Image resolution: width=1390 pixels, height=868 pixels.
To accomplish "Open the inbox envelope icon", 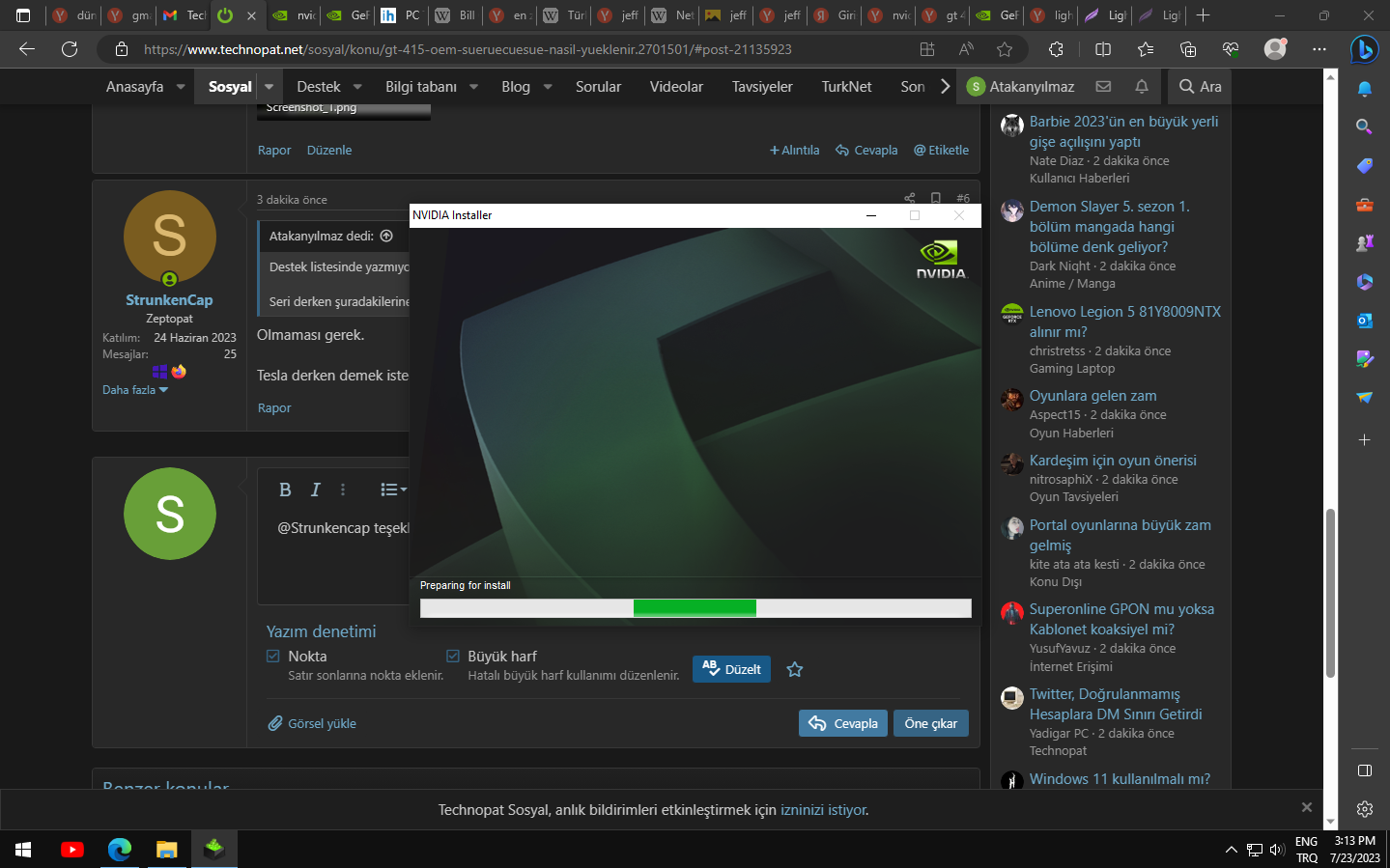I will (1103, 86).
